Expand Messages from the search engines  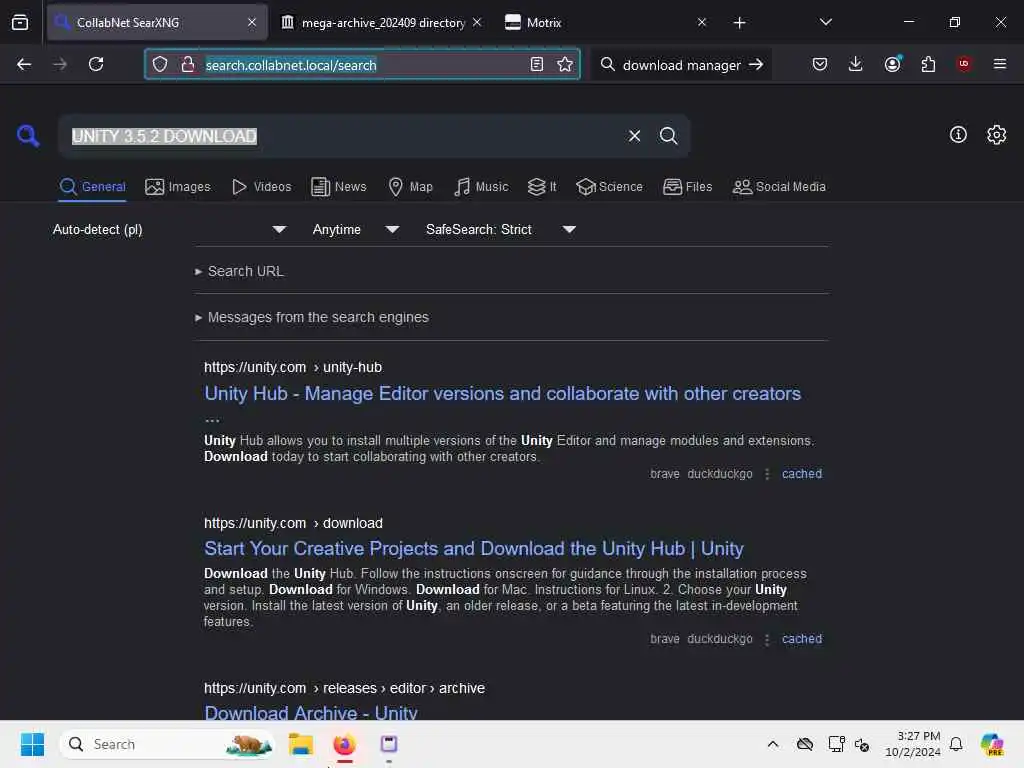(x=312, y=317)
